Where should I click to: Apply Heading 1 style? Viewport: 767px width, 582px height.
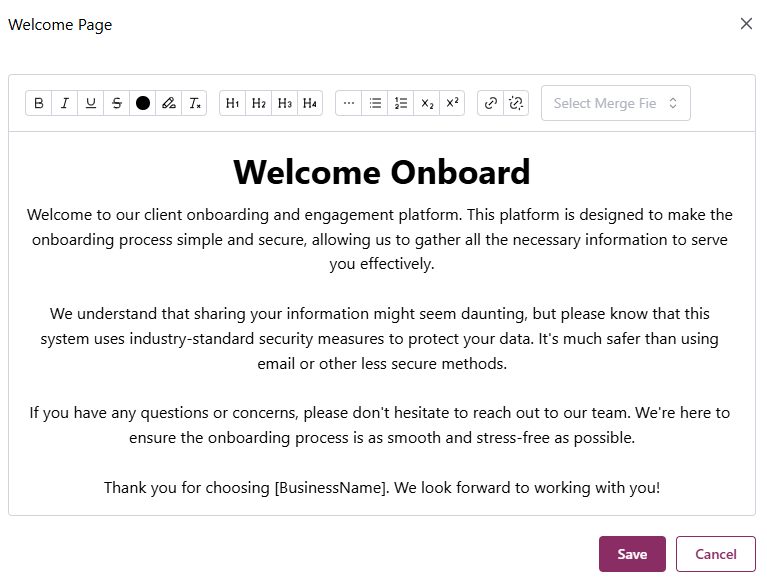coord(233,103)
